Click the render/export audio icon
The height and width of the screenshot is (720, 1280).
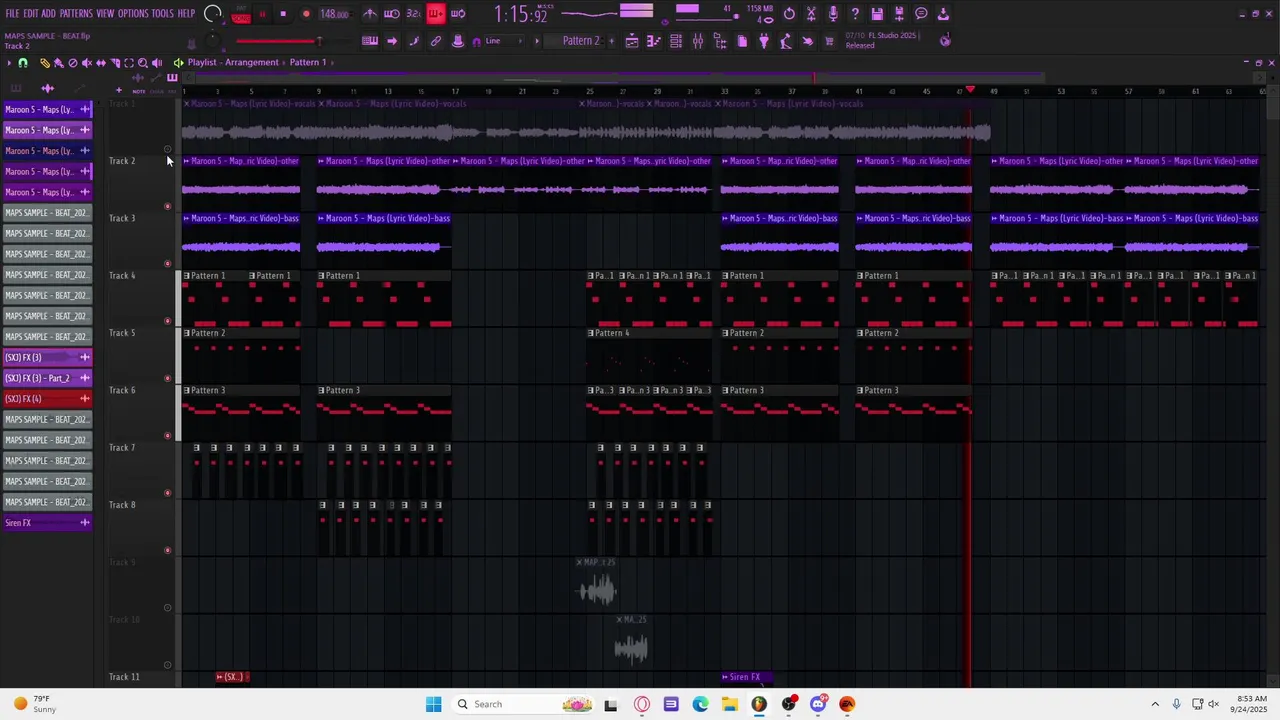click(x=899, y=14)
